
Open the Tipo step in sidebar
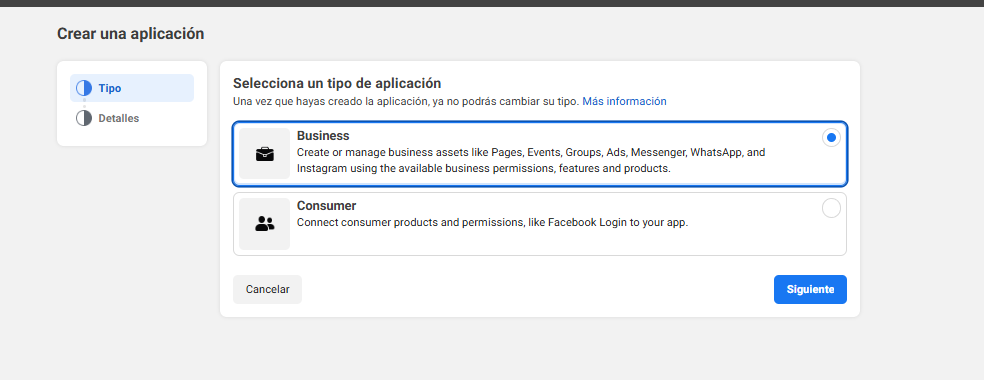pos(132,88)
